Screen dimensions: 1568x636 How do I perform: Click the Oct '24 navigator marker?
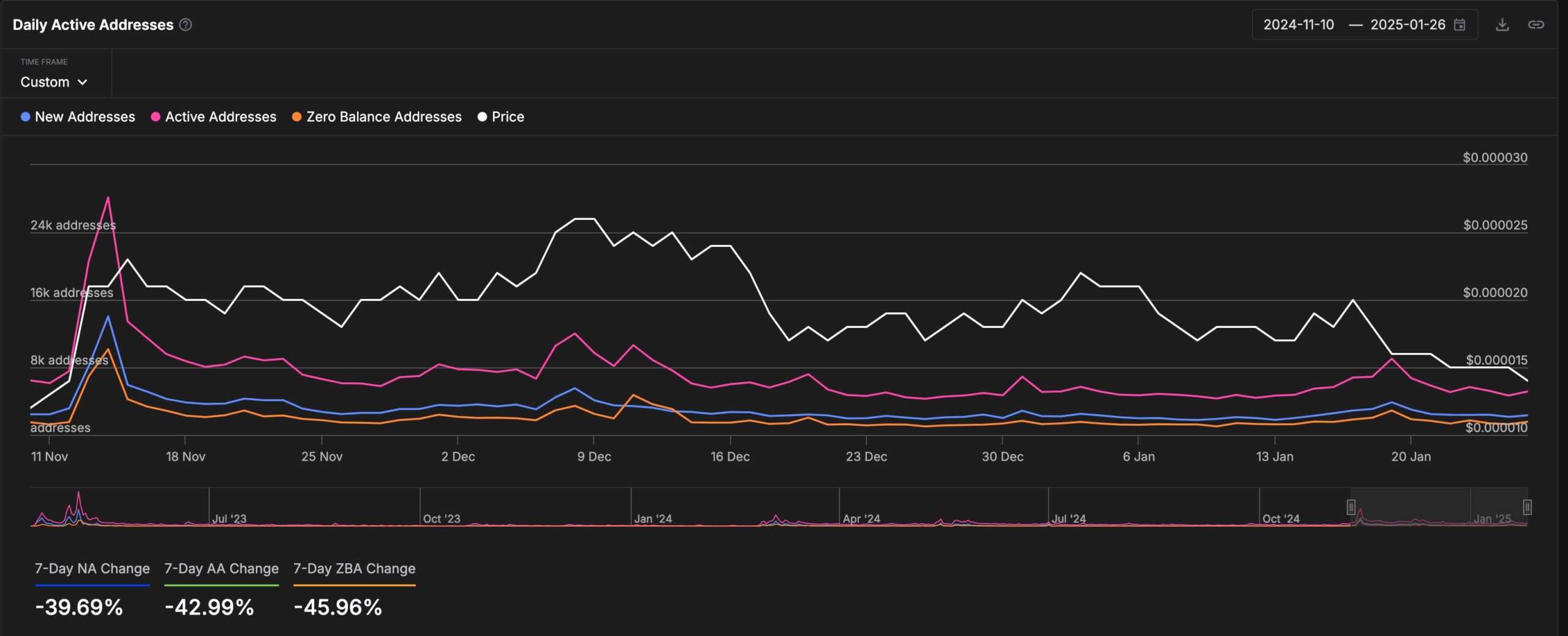(x=1281, y=518)
